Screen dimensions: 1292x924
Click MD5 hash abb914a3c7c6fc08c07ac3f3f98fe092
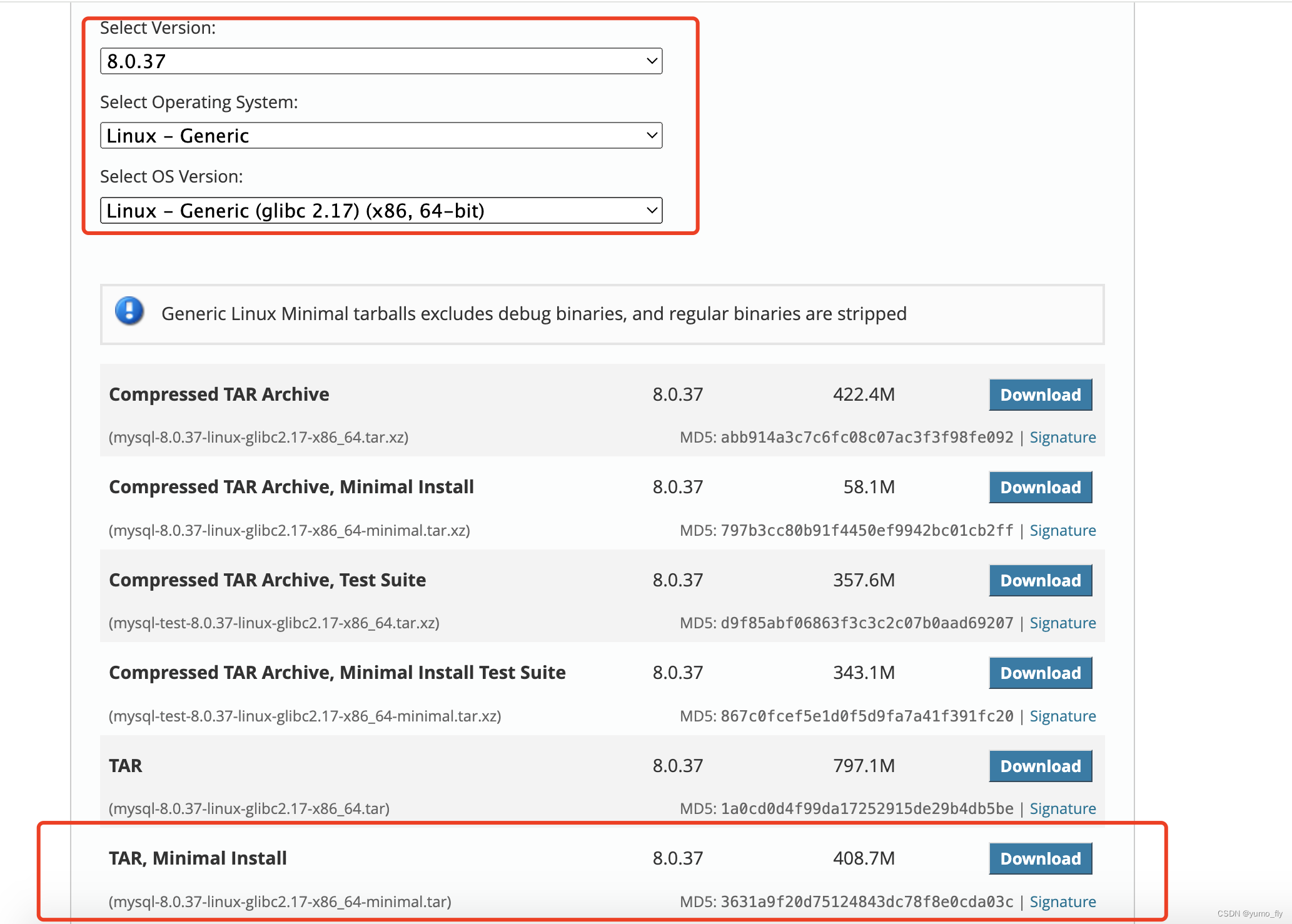[867, 437]
